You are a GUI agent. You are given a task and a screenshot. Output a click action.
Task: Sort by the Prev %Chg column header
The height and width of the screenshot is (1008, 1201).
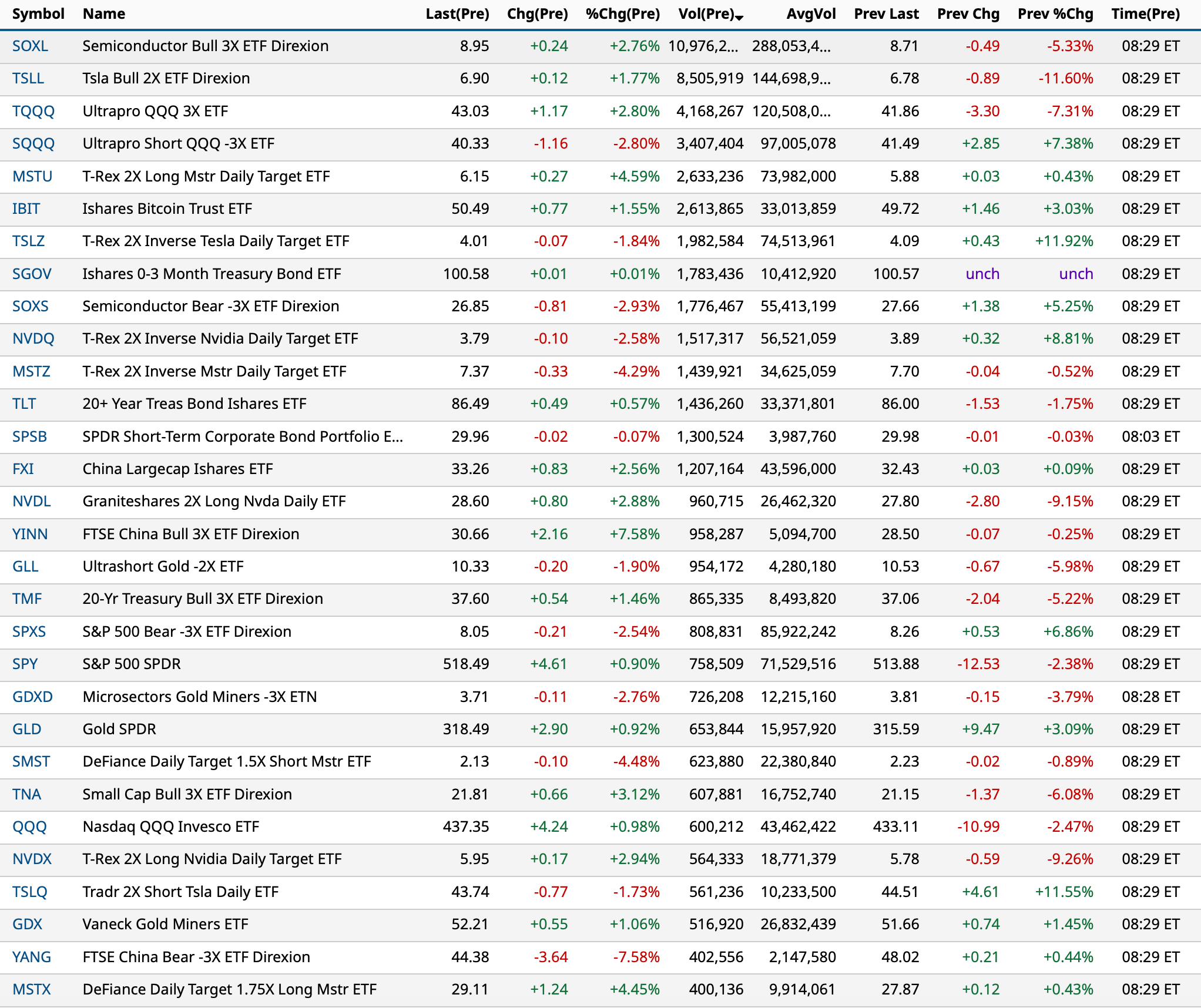point(1055,14)
